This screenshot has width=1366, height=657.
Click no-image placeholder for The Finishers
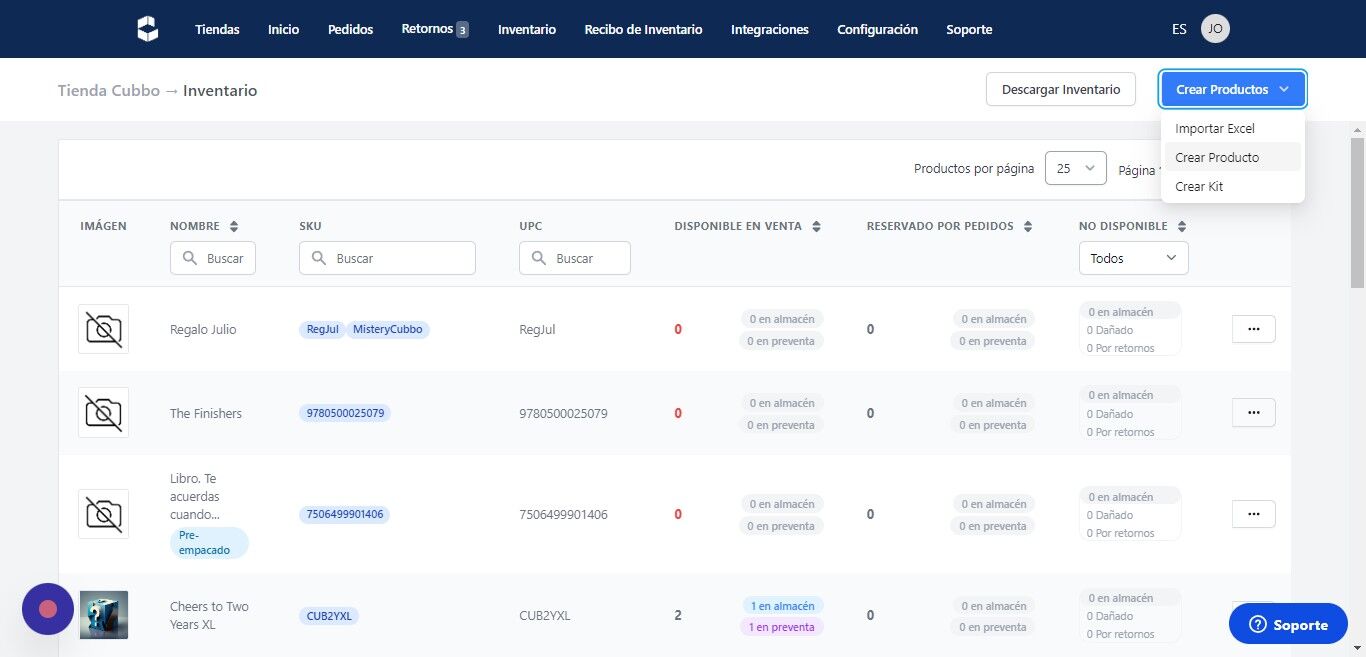pyautogui.click(x=103, y=413)
